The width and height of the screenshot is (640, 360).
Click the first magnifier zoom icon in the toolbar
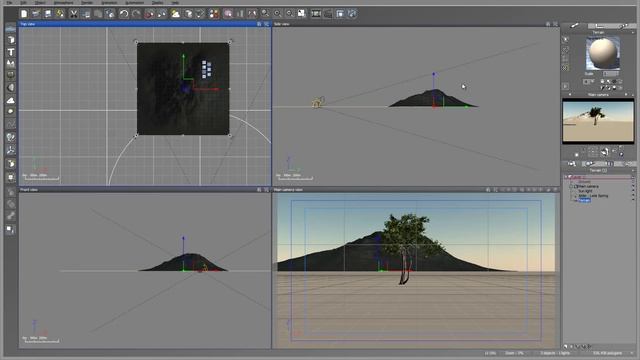(265, 14)
